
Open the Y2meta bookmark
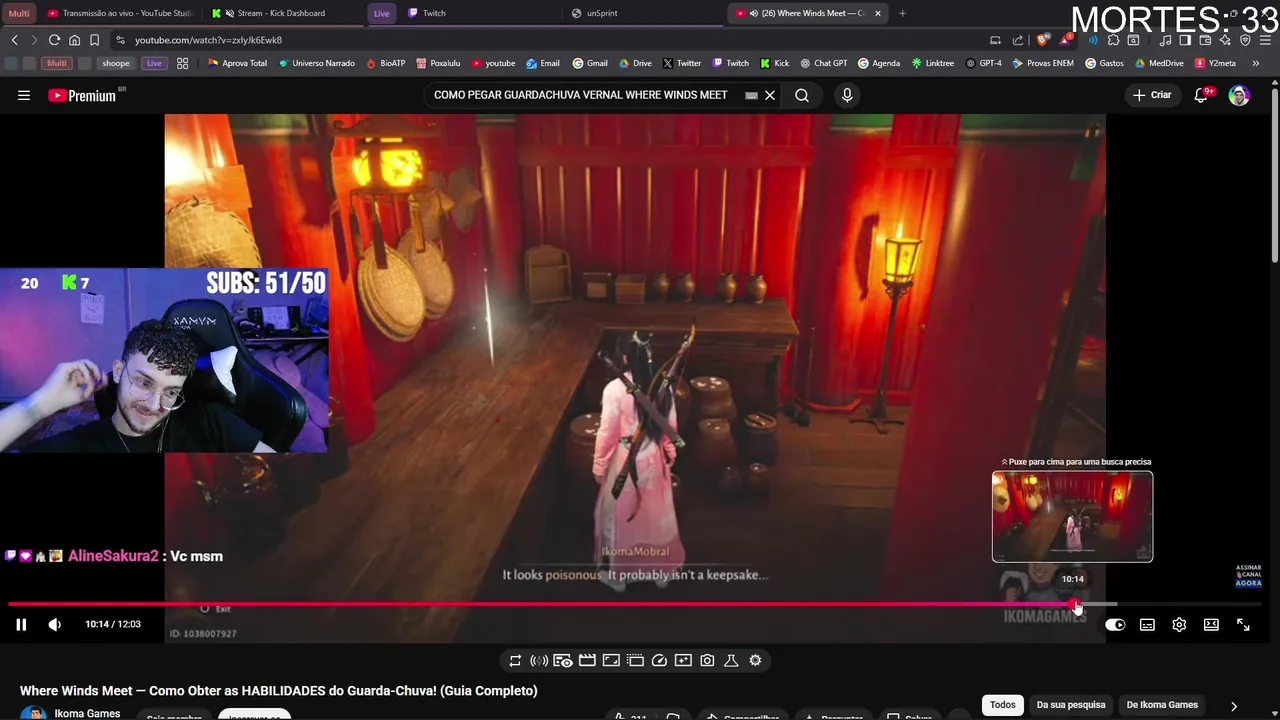1215,63
